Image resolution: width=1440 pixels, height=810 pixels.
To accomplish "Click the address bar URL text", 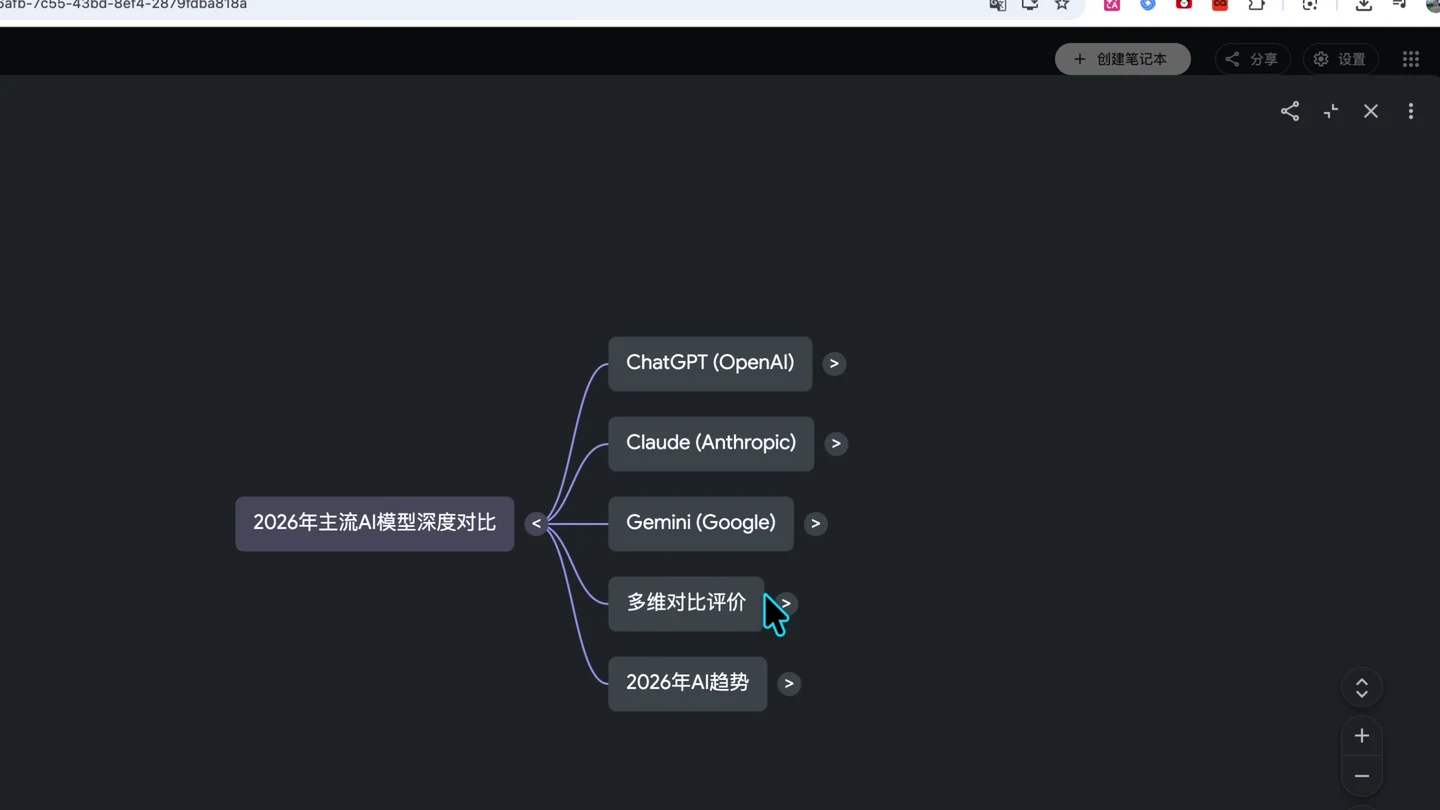I will click(x=123, y=5).
